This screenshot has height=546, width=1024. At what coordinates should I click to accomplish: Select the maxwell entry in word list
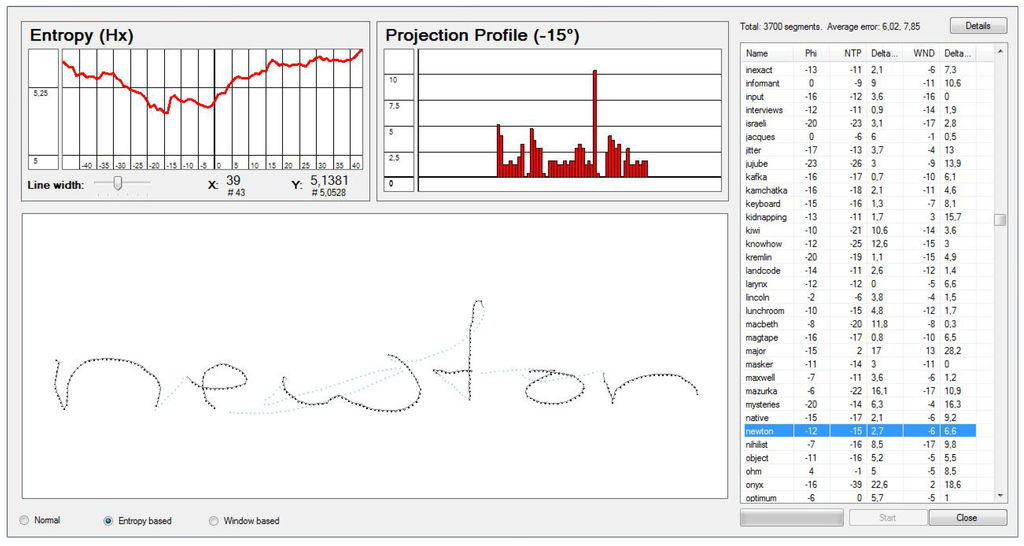click(761, 377)
